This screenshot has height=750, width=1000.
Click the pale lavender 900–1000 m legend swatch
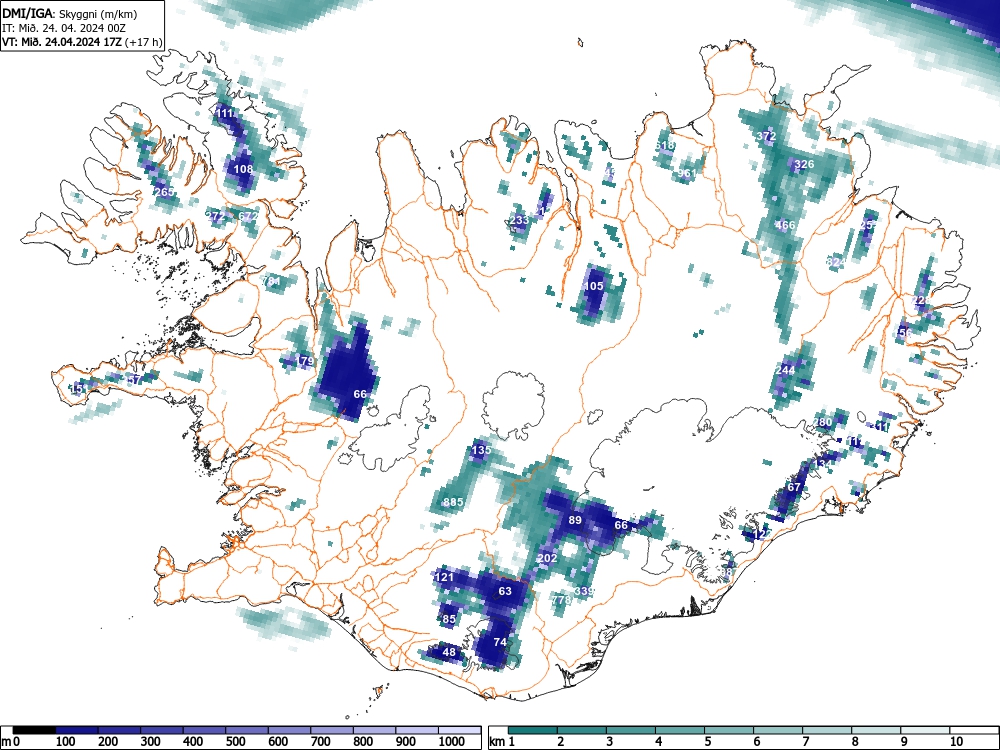click(417, 730)
